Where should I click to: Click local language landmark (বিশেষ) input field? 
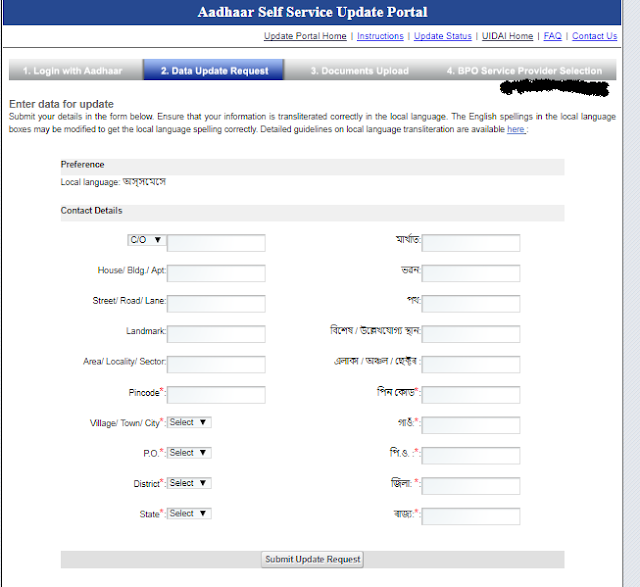click(471, 334)
